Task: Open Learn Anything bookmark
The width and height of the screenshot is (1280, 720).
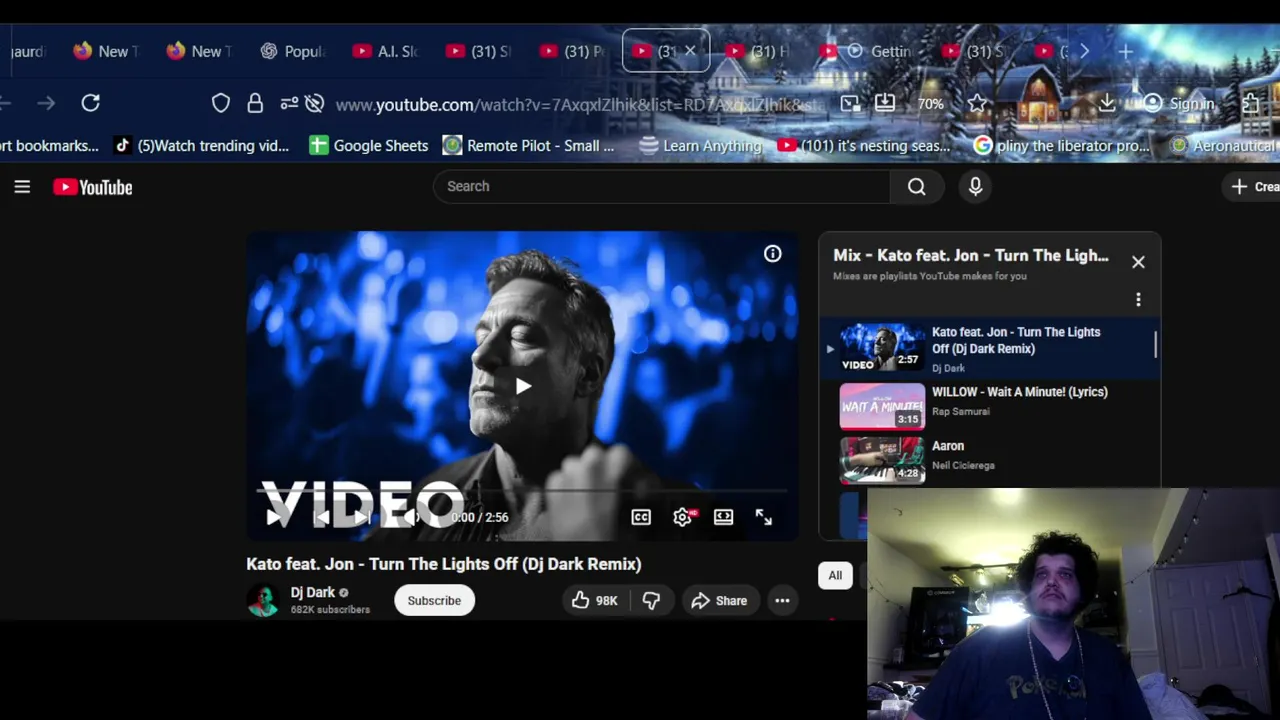Action: pyautogui.click(x=700, y=146)
